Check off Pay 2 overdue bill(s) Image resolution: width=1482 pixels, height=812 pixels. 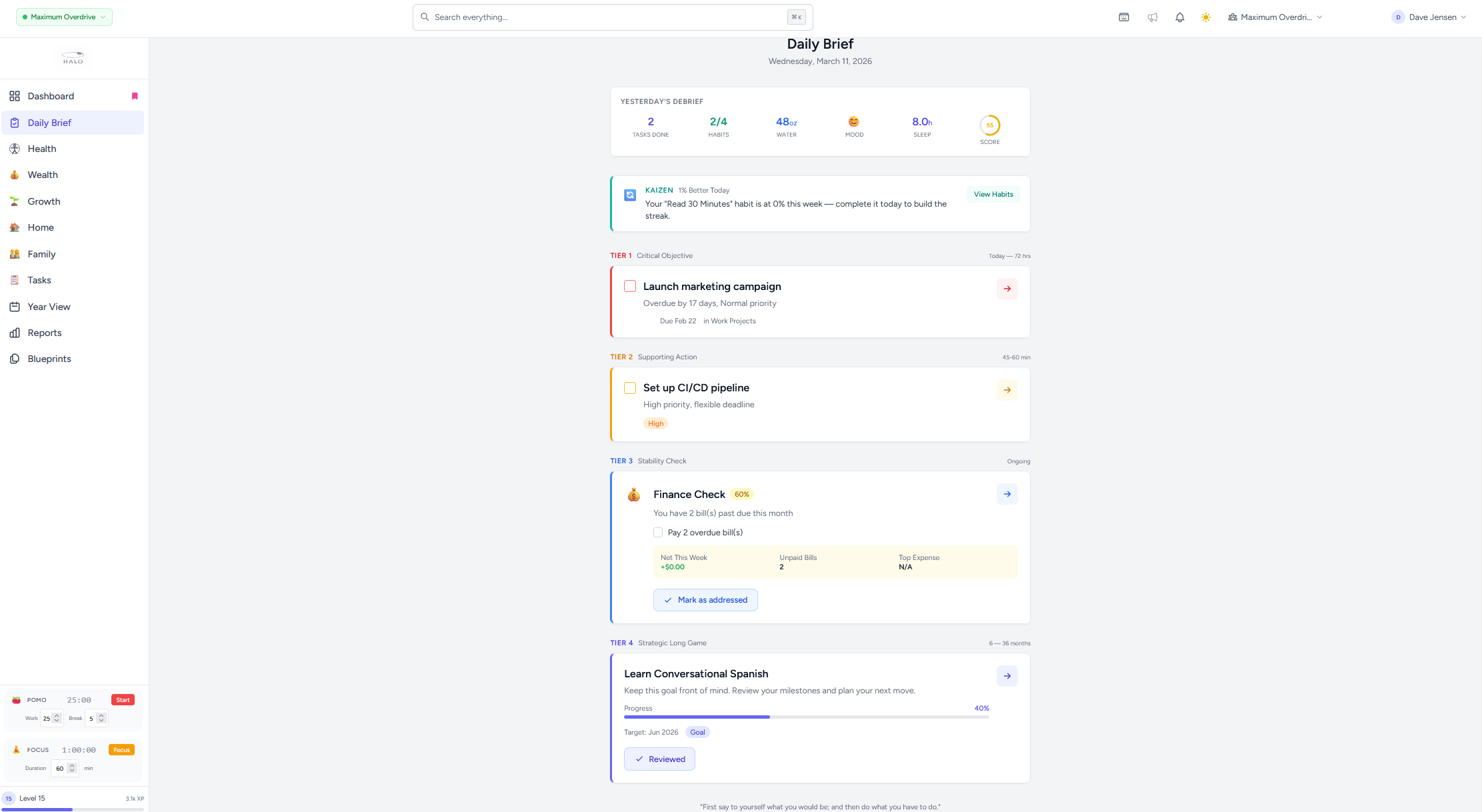[x=657, y=532]
